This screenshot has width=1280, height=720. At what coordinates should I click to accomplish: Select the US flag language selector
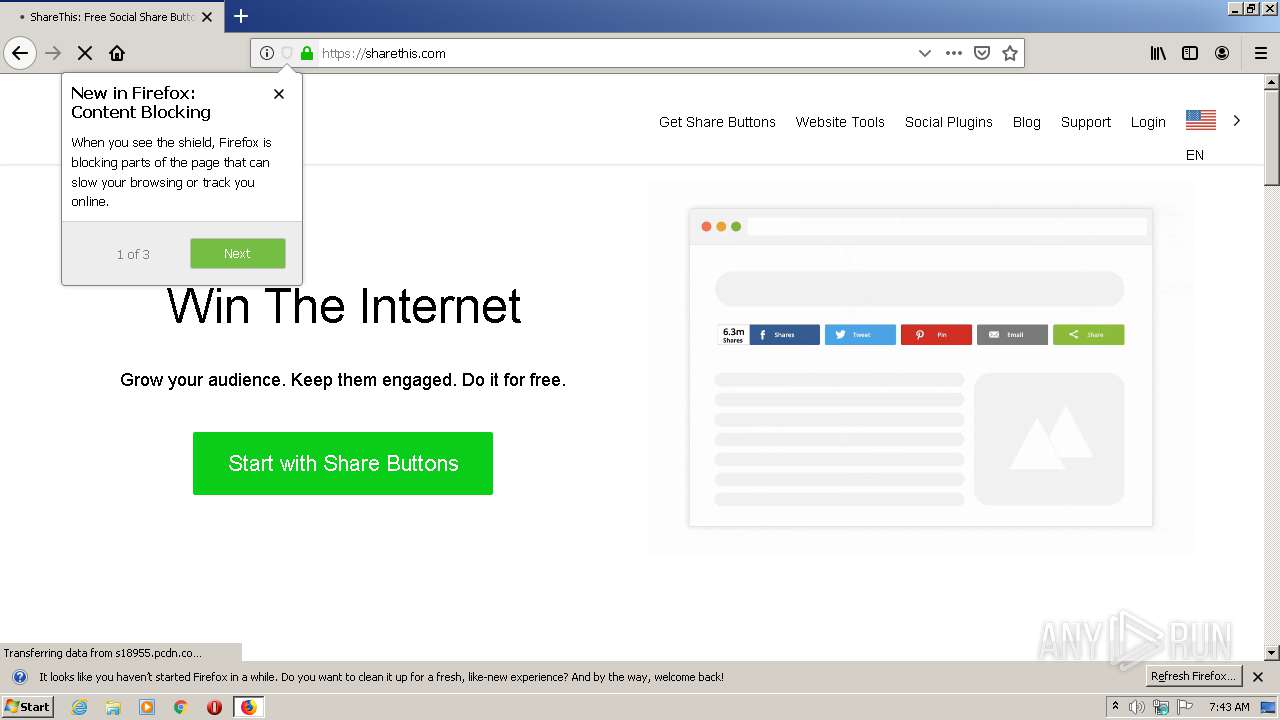pyautogui.click(x=1201, y=121)
